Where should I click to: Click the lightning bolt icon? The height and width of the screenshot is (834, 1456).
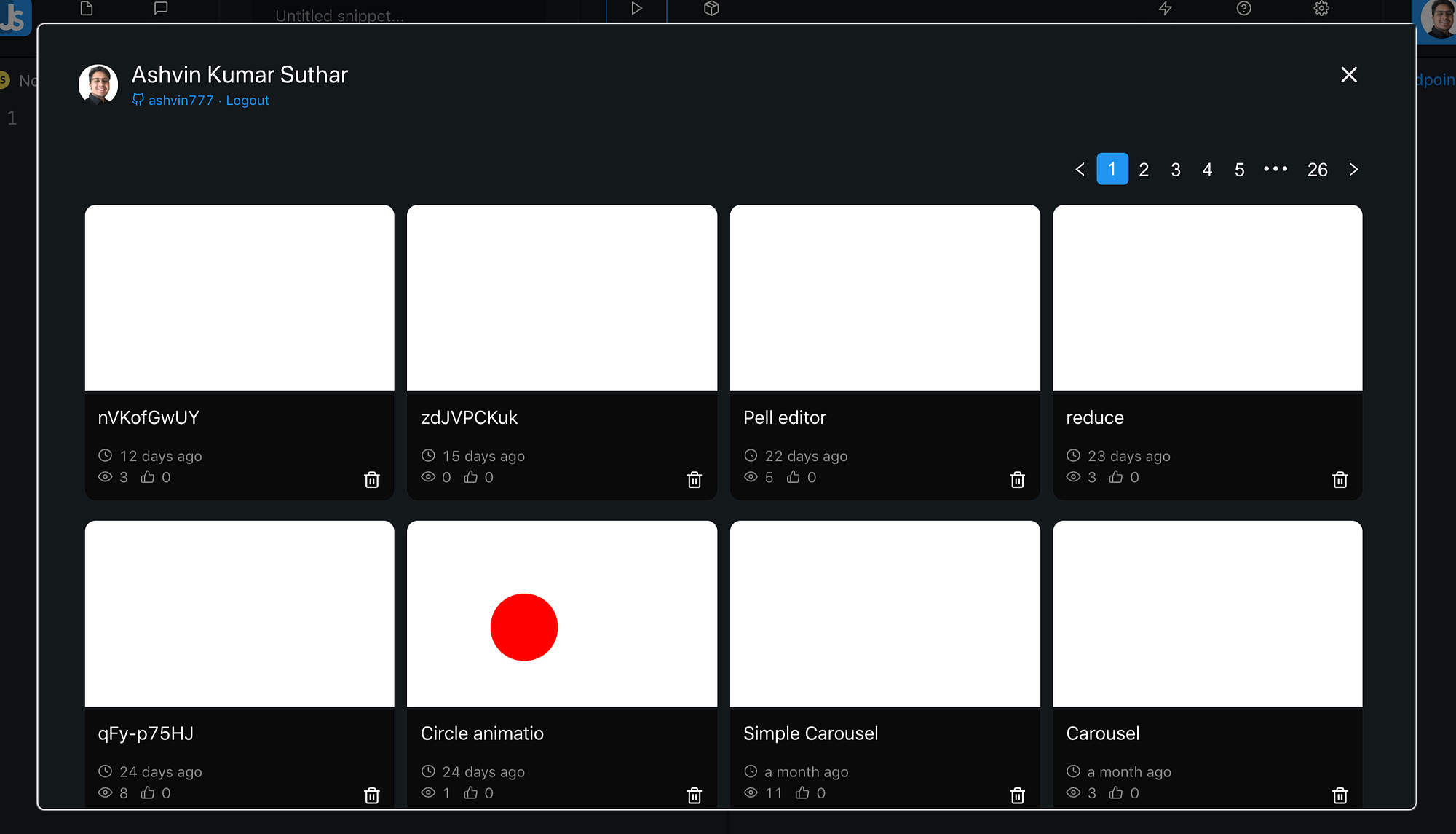pos(1166,9)
